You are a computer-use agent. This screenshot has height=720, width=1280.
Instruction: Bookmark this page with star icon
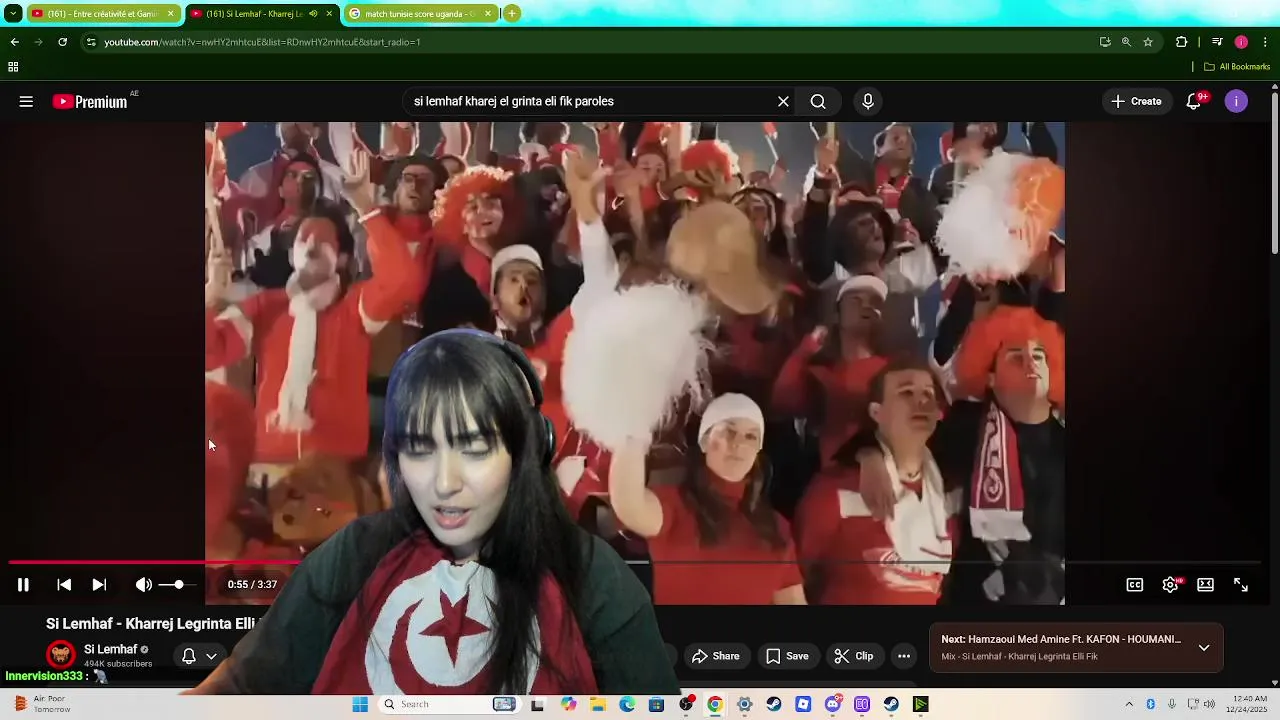pyautogui.click(x=1148, y=42)
